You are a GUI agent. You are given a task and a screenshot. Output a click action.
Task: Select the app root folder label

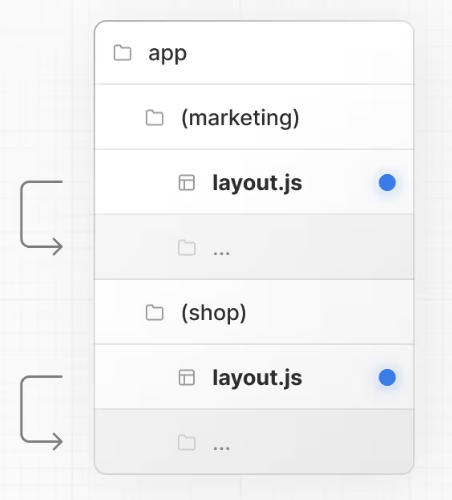click(x=167, y=54)
